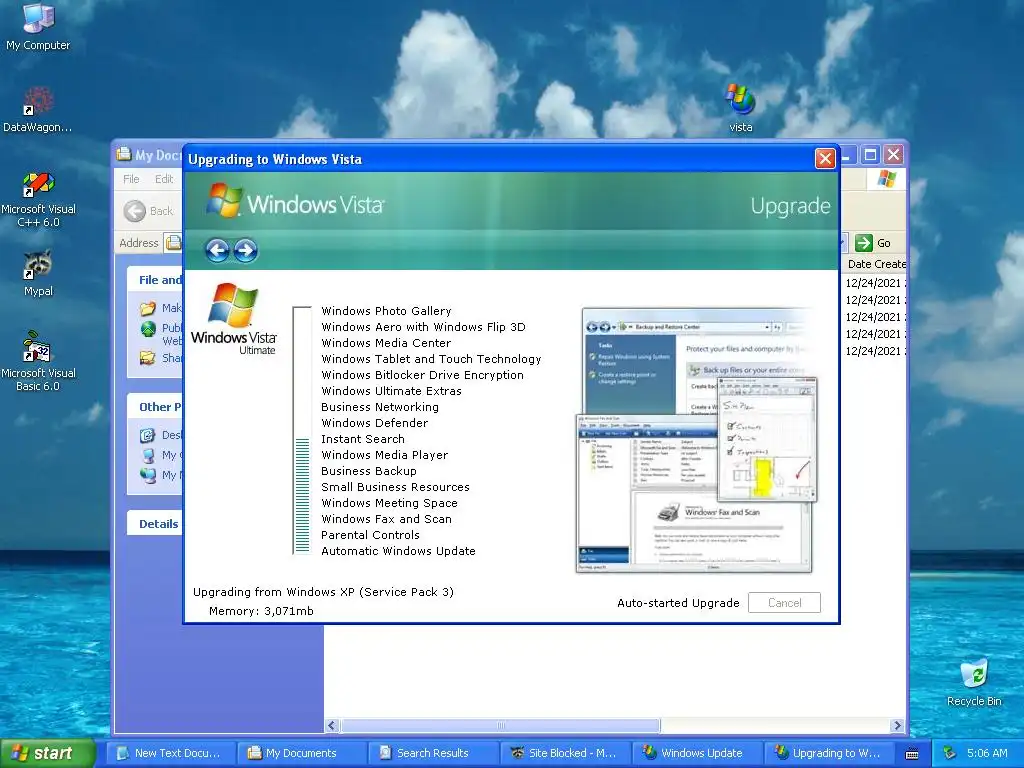Click Windows Ultimate Extras text

391,391
